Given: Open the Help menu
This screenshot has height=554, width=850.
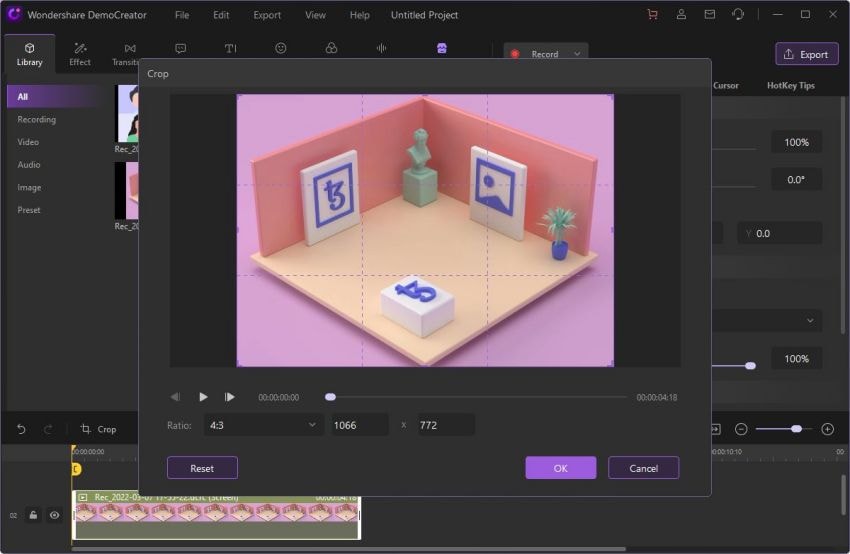Looking at the screenshot, I should click(x=359, y=15).
